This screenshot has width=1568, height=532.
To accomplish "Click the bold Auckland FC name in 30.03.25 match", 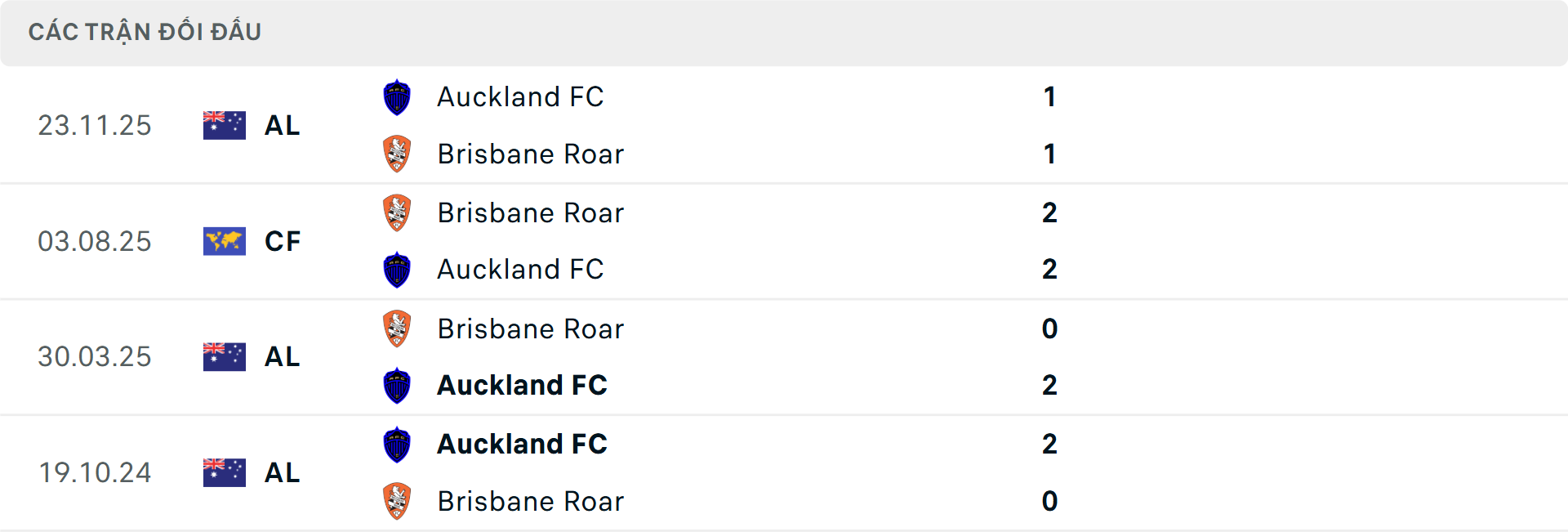I will pos(523,386).
